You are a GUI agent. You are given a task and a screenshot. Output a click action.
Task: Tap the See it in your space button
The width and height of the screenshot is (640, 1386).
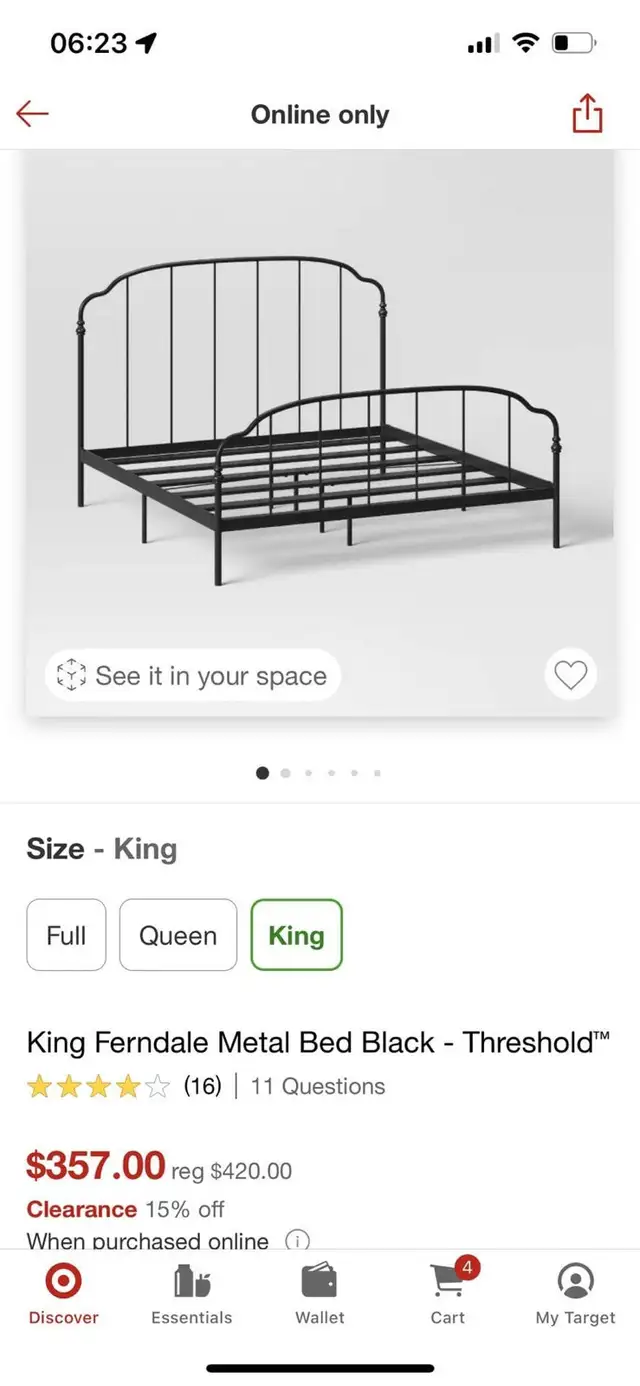coord(193,676)
